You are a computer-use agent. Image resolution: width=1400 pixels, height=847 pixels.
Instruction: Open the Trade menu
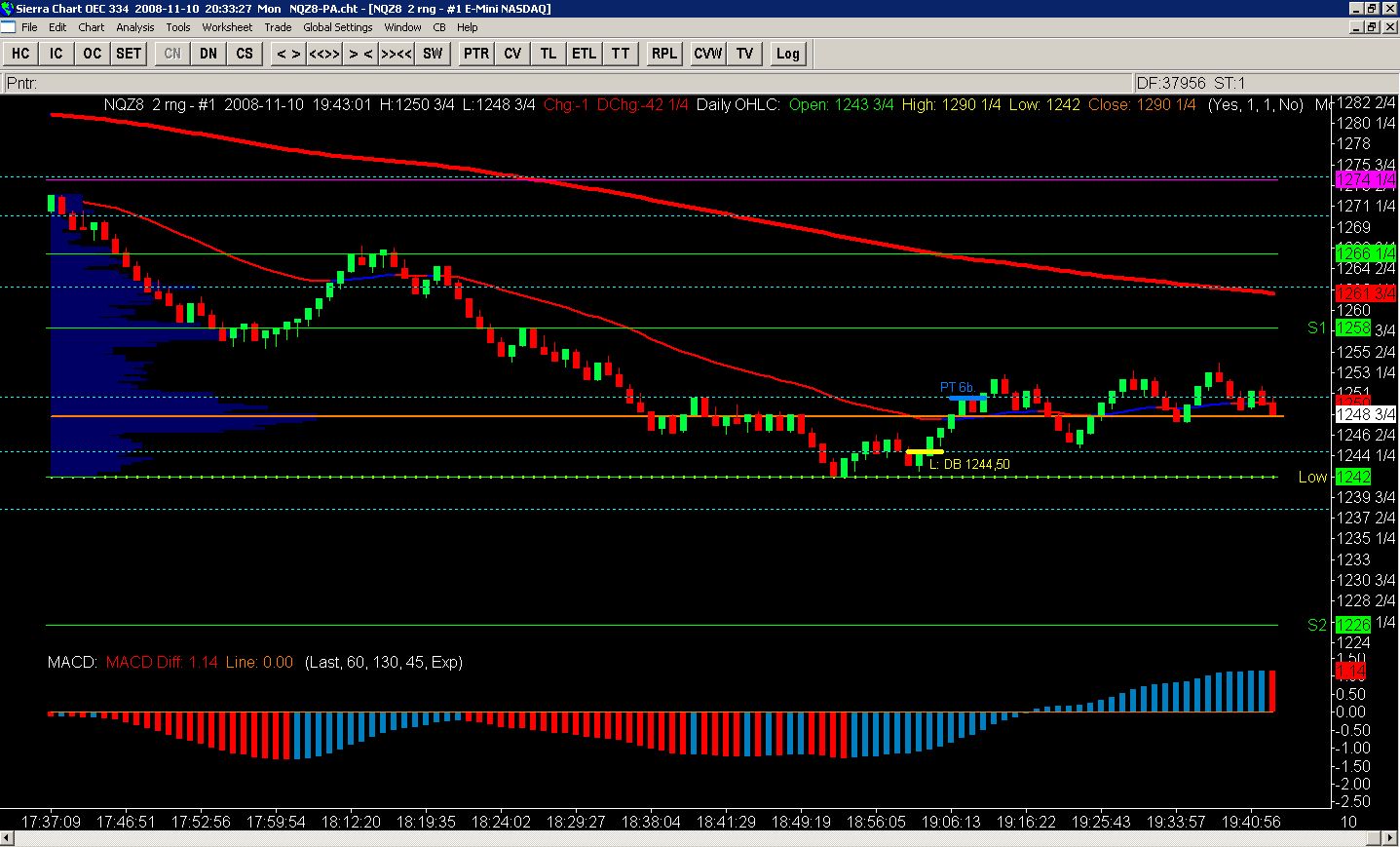pos(278,27)
